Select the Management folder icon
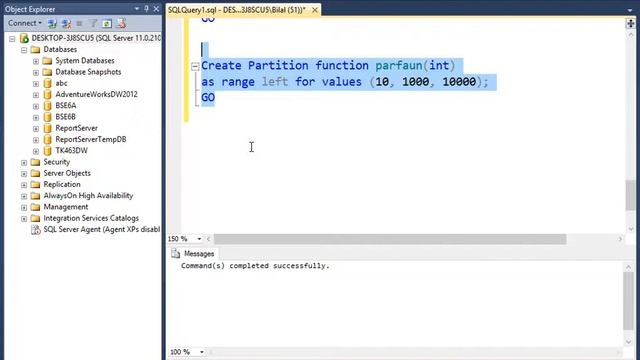Viewport: 640px width, 360px height. tap(36, 207)
